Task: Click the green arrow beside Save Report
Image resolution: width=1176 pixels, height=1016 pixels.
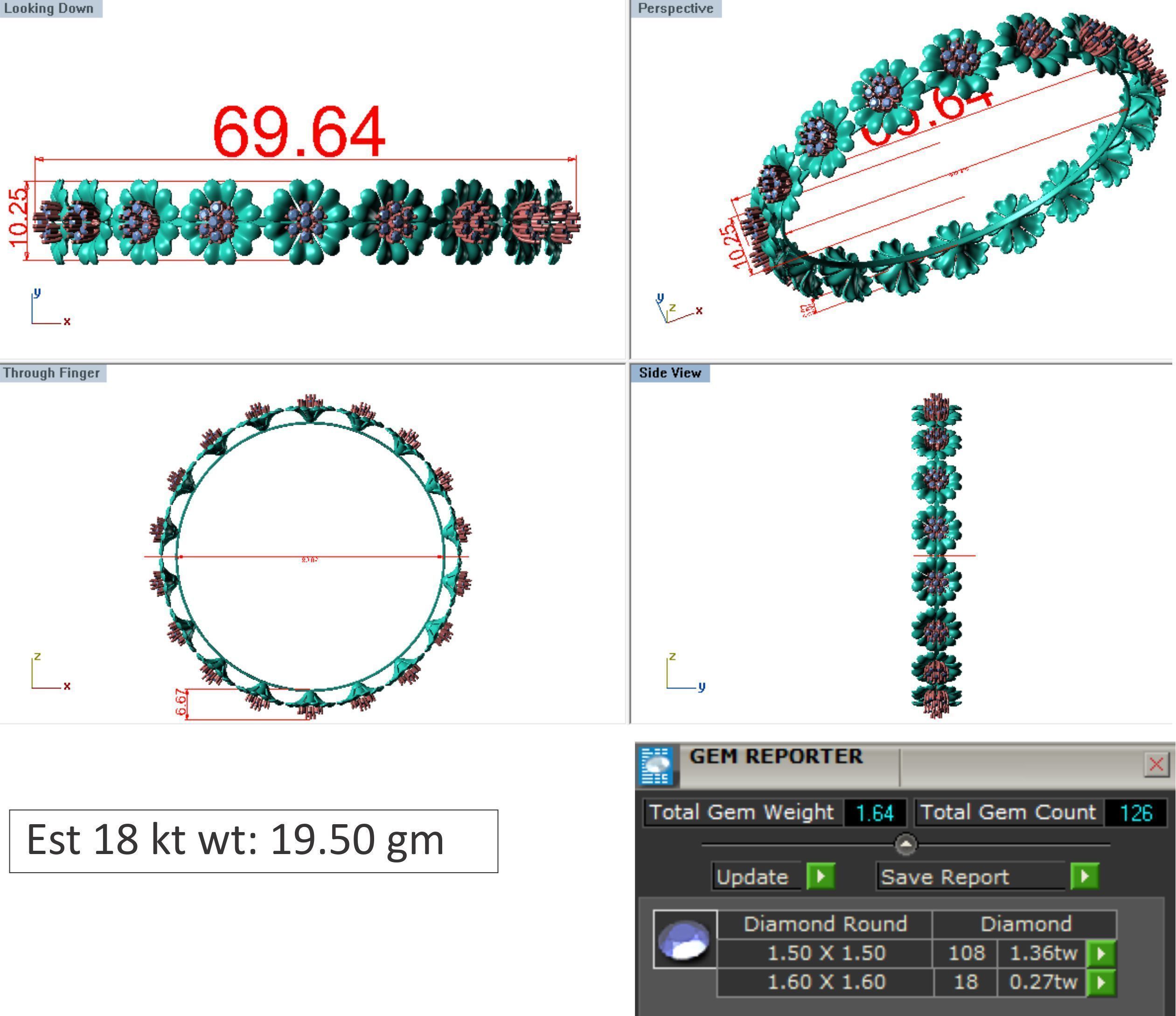Action: pos(1084,876)
